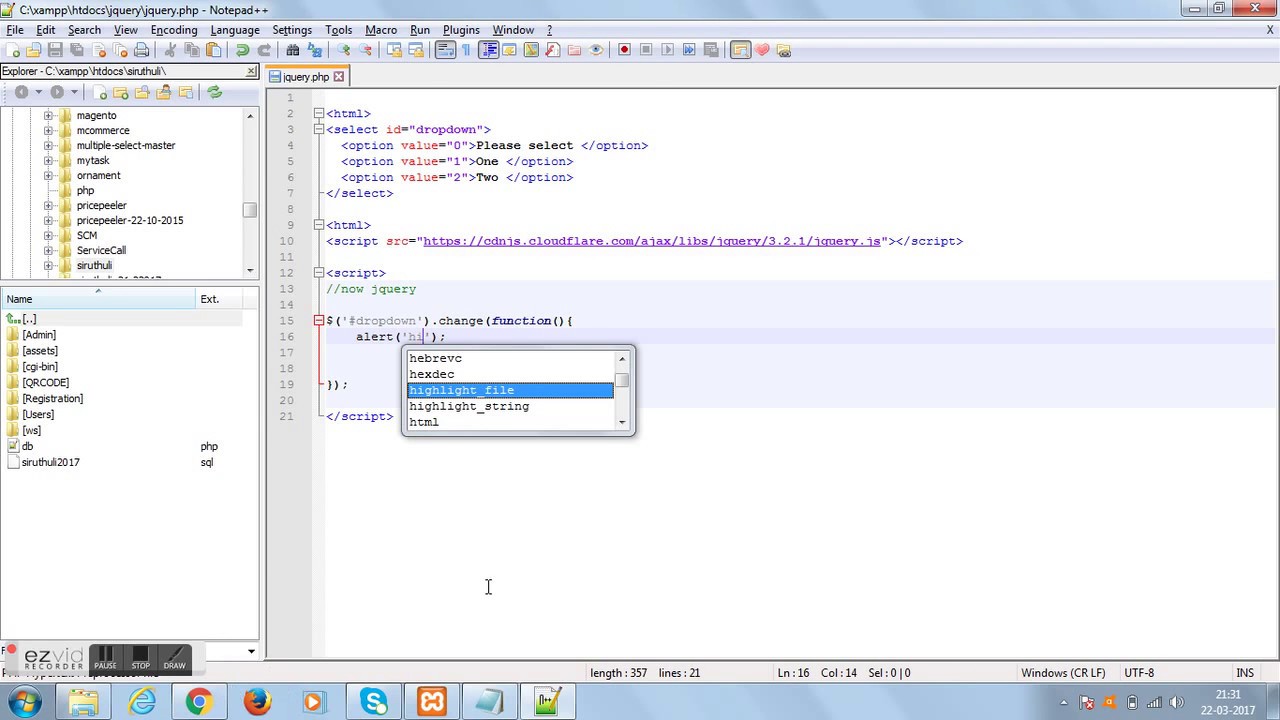Open the siruthuli2017 sql file entry
Viewport: 1280px width, 720px height.
click(x=50, y=462)
